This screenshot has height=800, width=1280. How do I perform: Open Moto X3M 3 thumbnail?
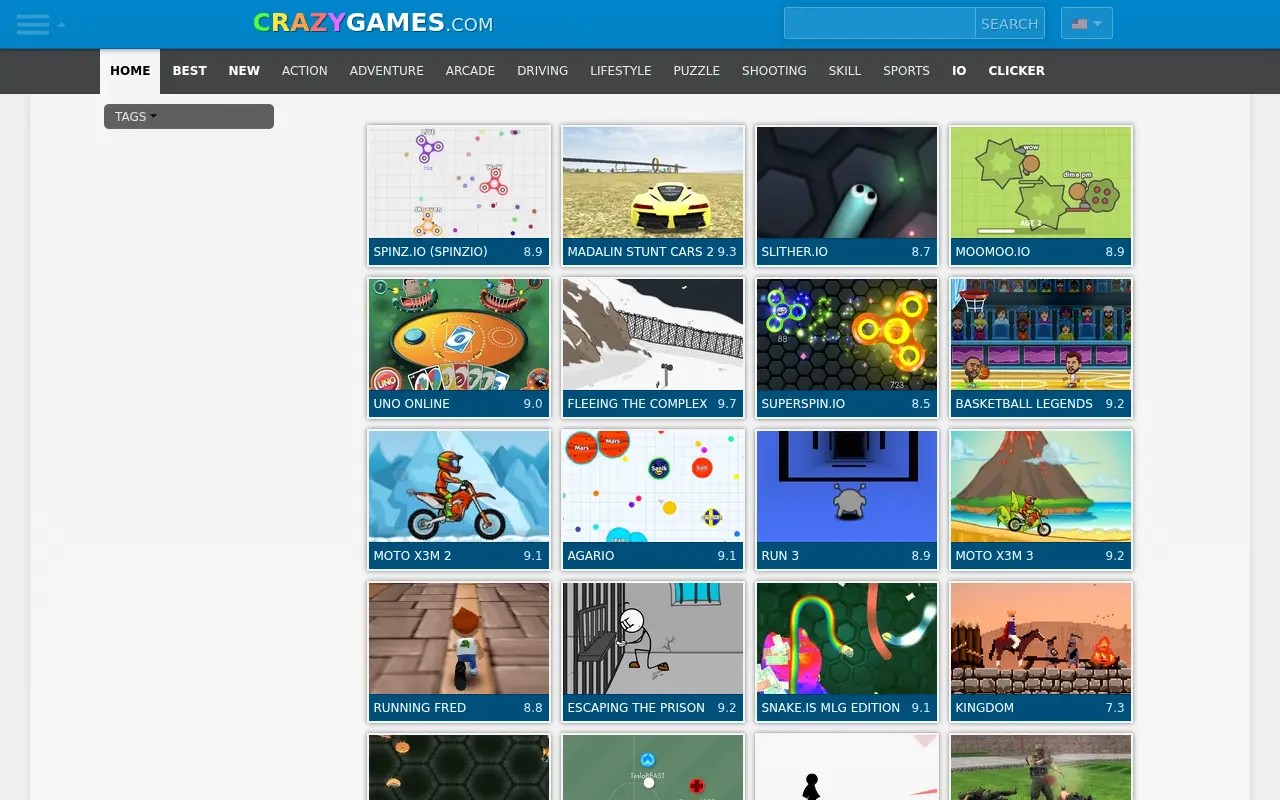pyautogui.click(x=1041, y=486)
